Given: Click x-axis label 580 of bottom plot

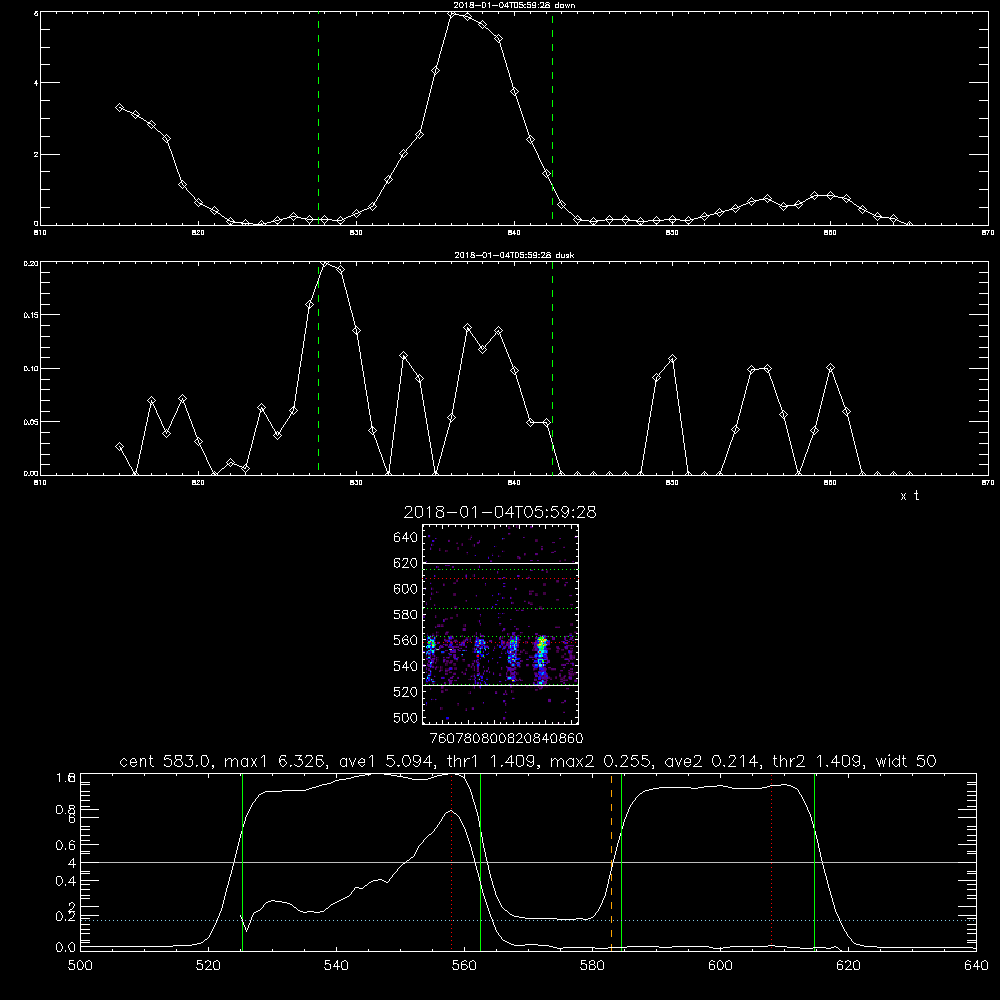Looking at the screenshot, I should tap(592, 966).
